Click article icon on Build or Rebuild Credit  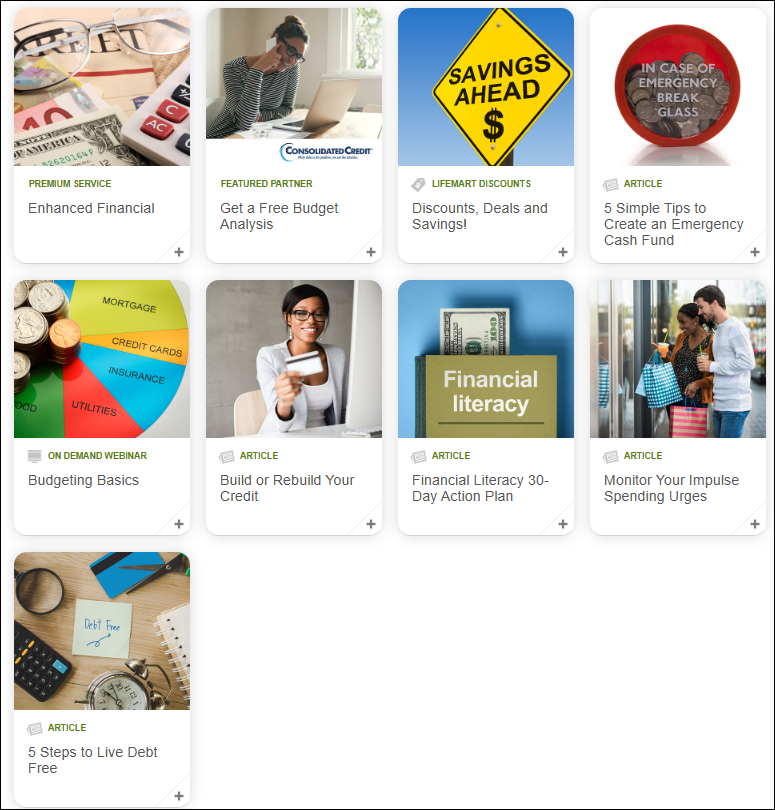226,456
